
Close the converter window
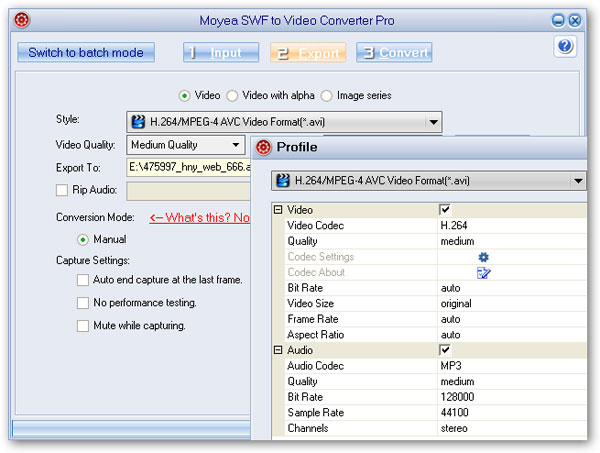point(575,20)
